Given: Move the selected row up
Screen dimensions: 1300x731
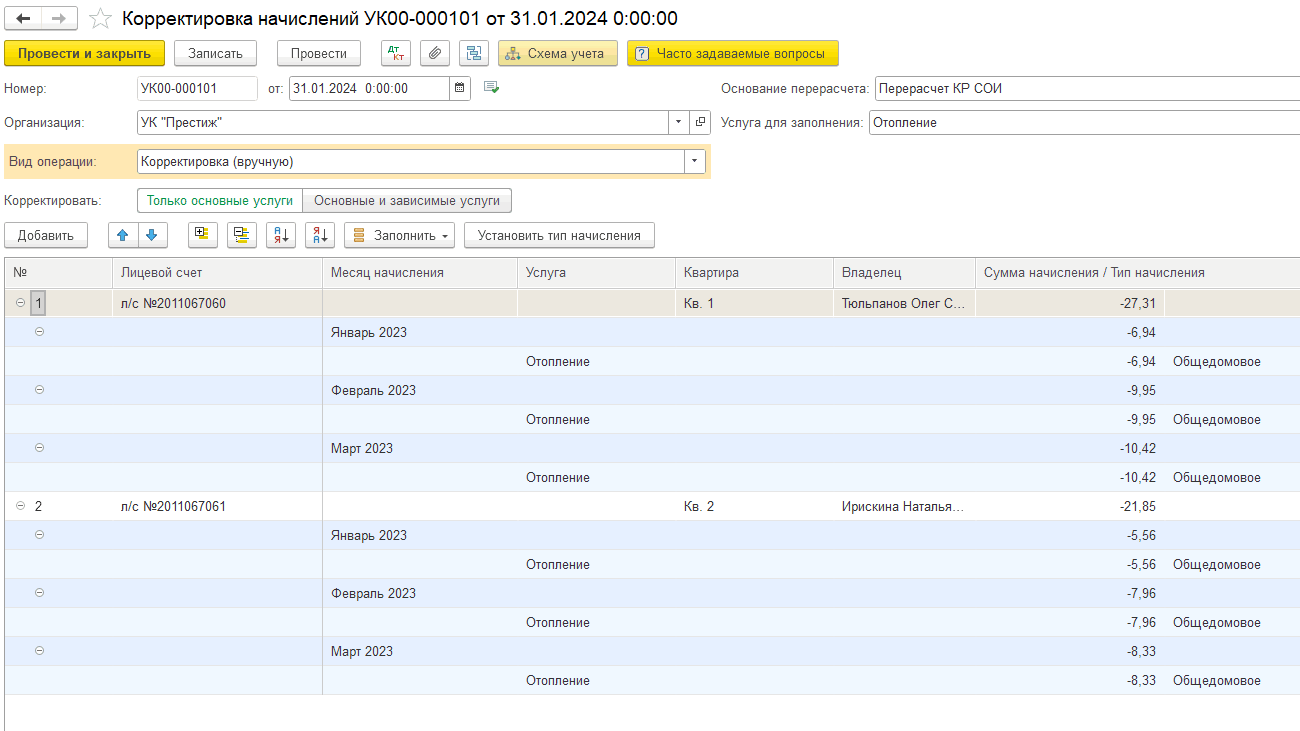Looking at the screenshot, I should pyautogui.click(x=123, y=235).
